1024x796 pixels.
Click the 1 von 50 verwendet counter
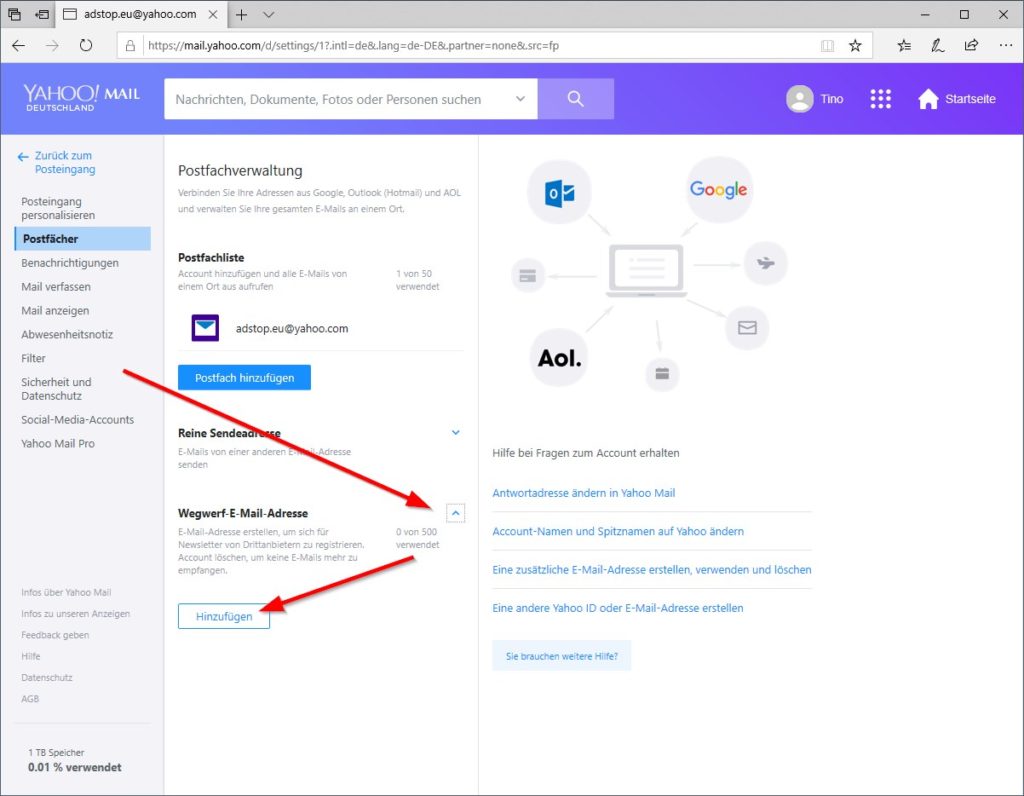tap(417, 280)
